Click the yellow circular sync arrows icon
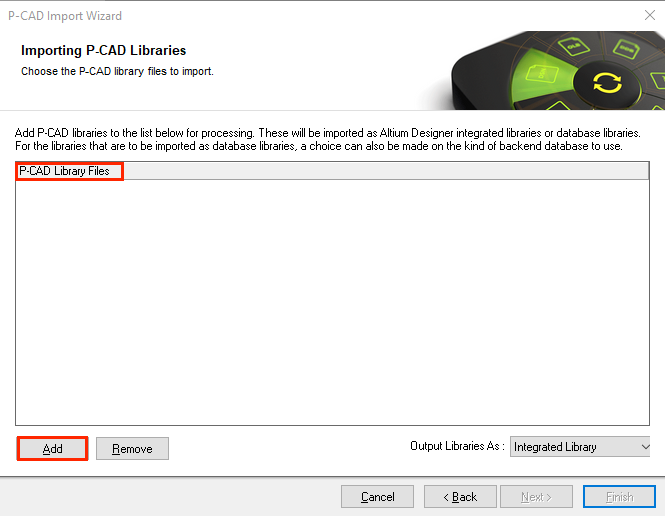Screen dimensions: 665x516 [607, 82]
